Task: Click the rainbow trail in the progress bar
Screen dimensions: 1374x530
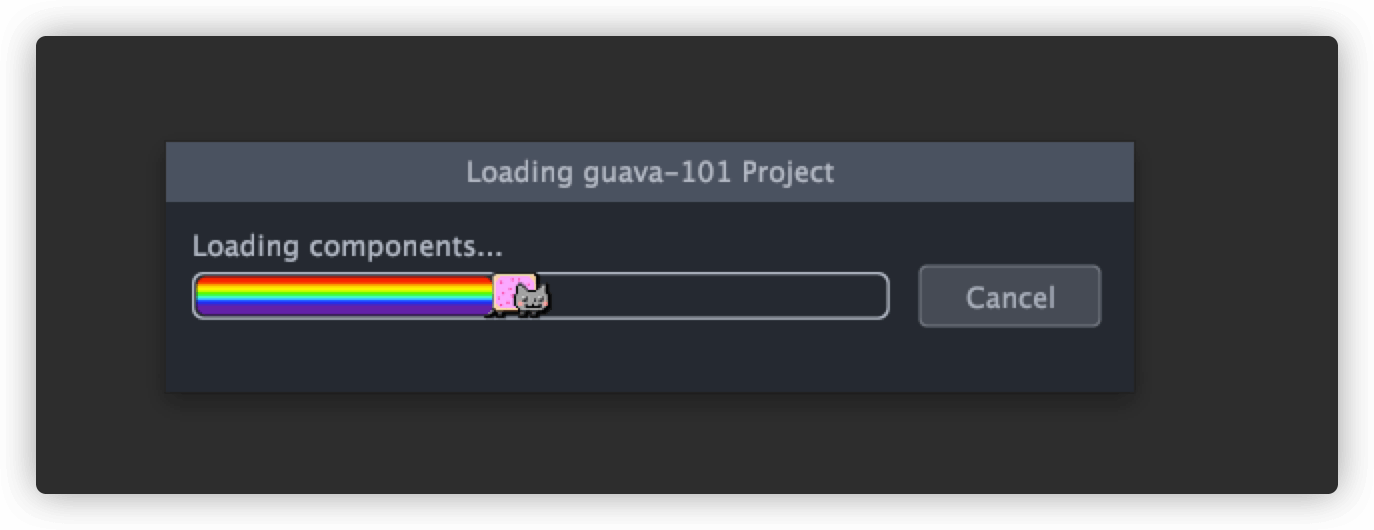Action: click(x=343, y=296)
